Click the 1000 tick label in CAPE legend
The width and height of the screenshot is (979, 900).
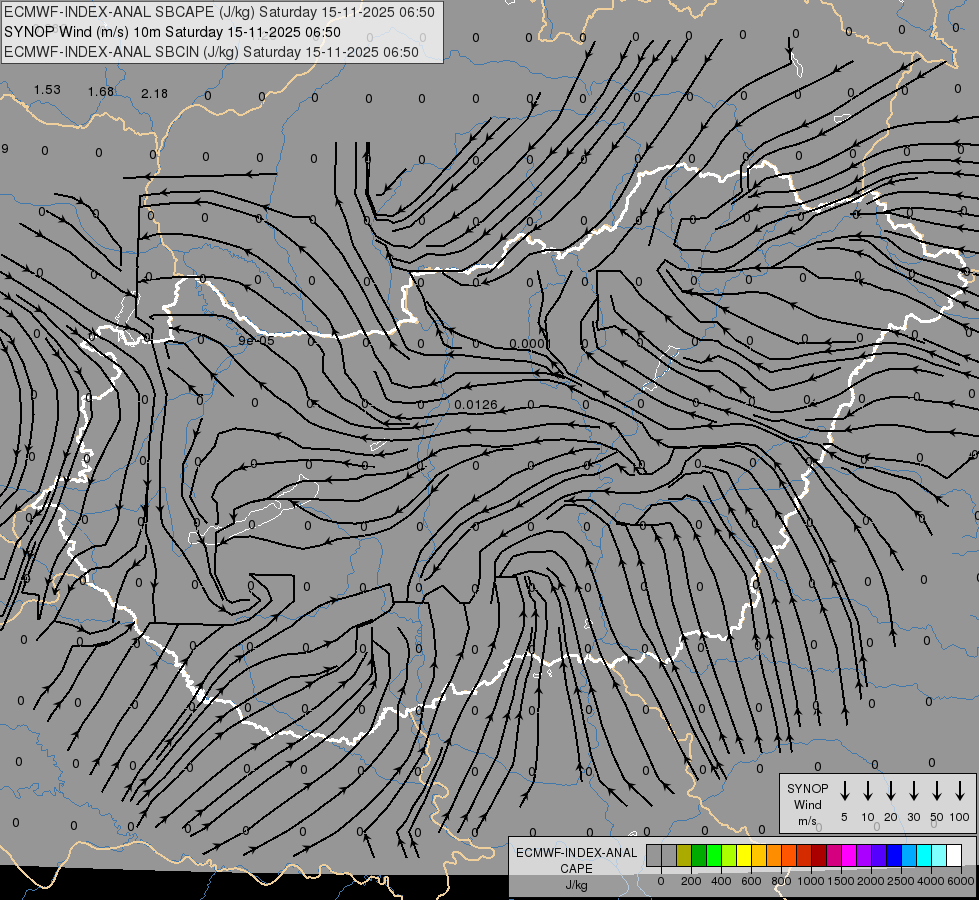click(811, 881)
